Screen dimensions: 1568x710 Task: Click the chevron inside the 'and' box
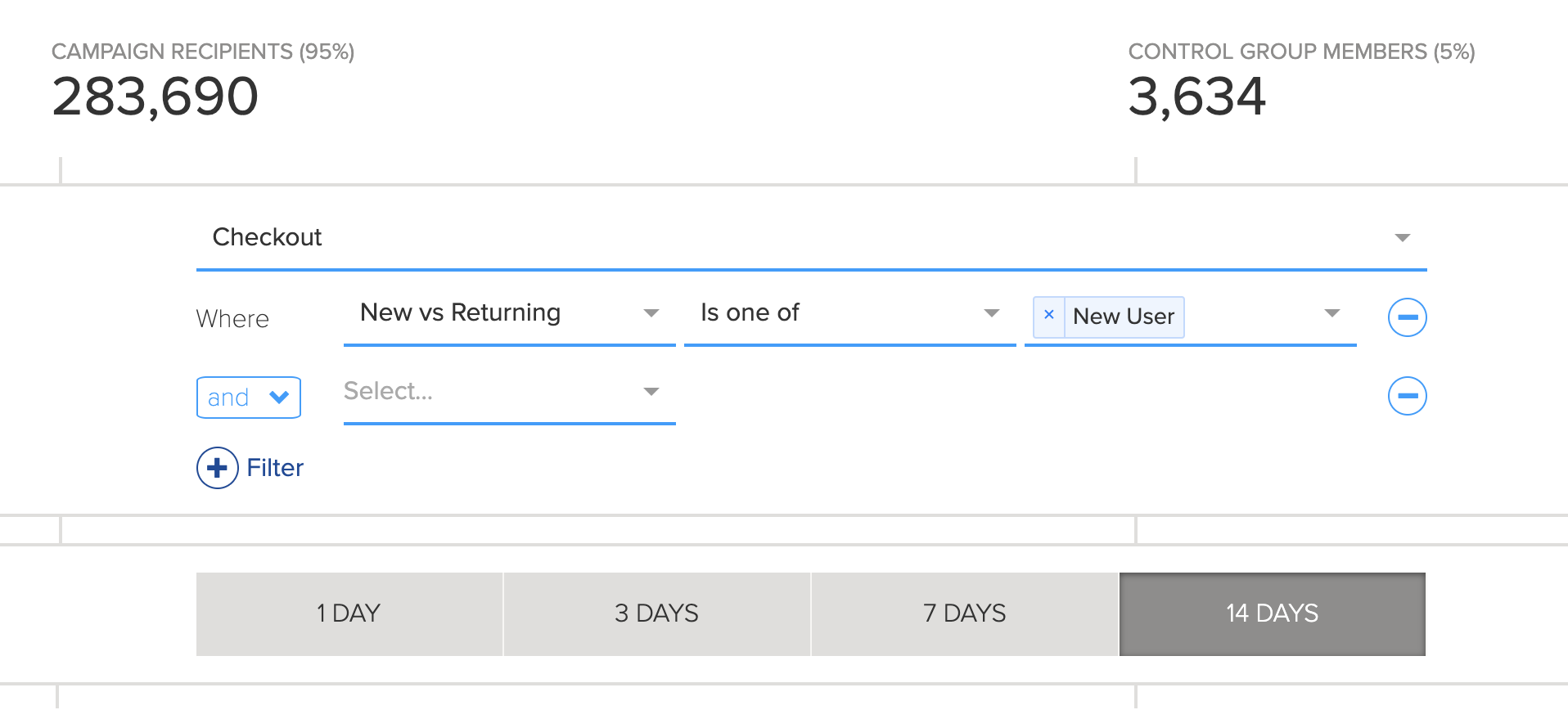(x=279, y=398)
